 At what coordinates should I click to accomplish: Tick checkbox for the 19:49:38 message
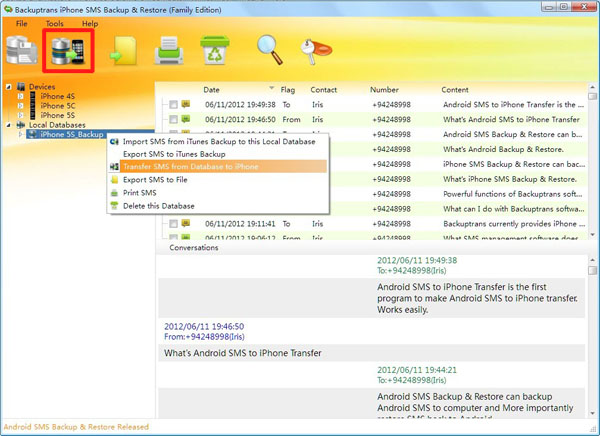pos(173,105)
